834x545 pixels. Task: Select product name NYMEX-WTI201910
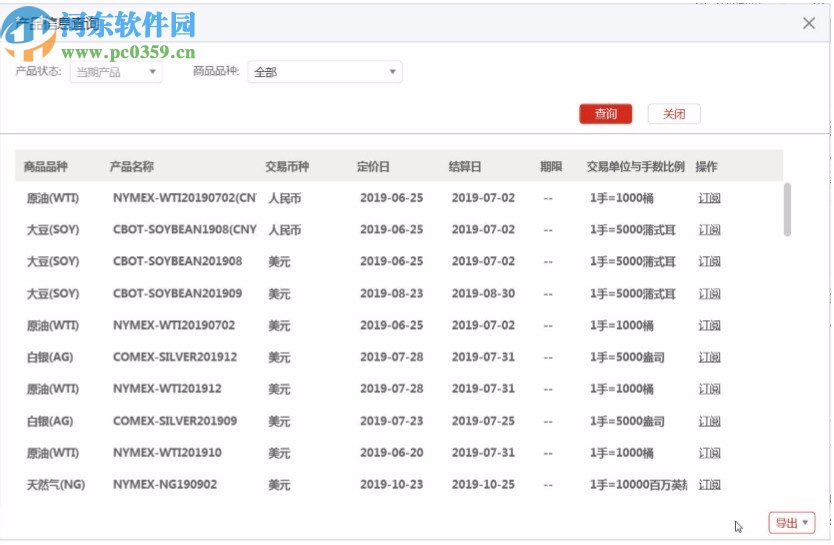tap(167, 453)
